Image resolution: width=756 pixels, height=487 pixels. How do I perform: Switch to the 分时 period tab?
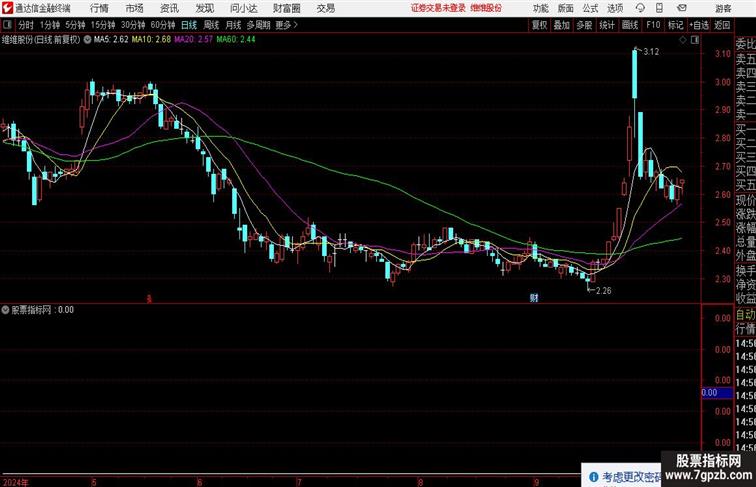click(x=26, y=25)
